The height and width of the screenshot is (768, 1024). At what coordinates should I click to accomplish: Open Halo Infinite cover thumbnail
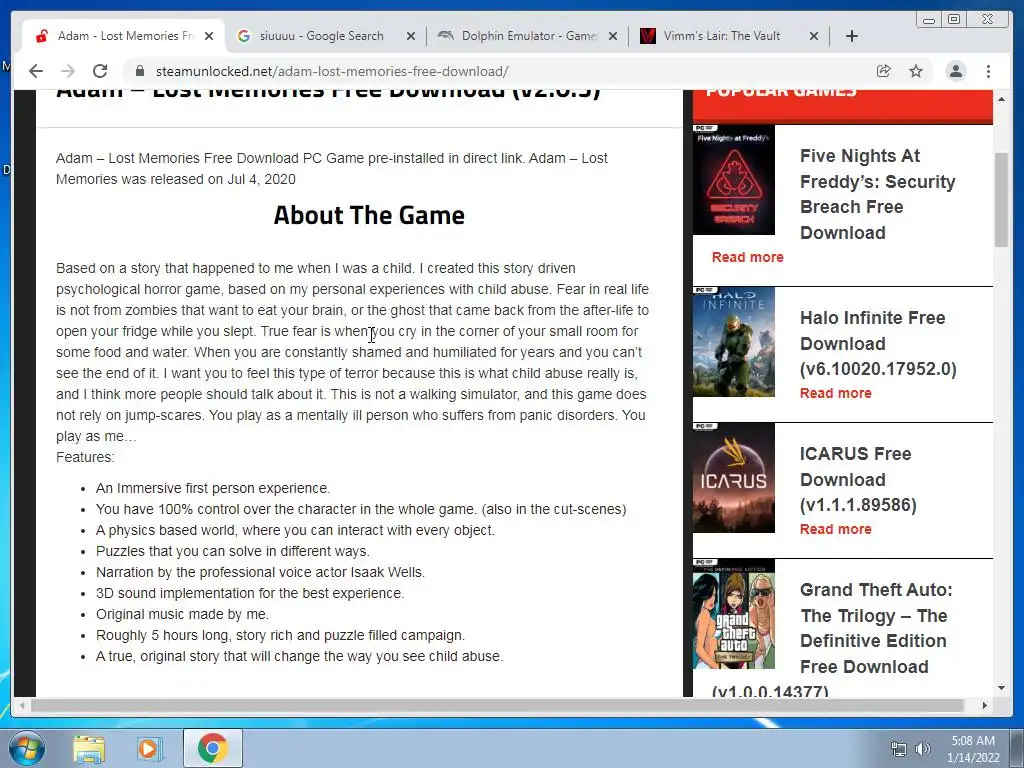pos(733,342)
